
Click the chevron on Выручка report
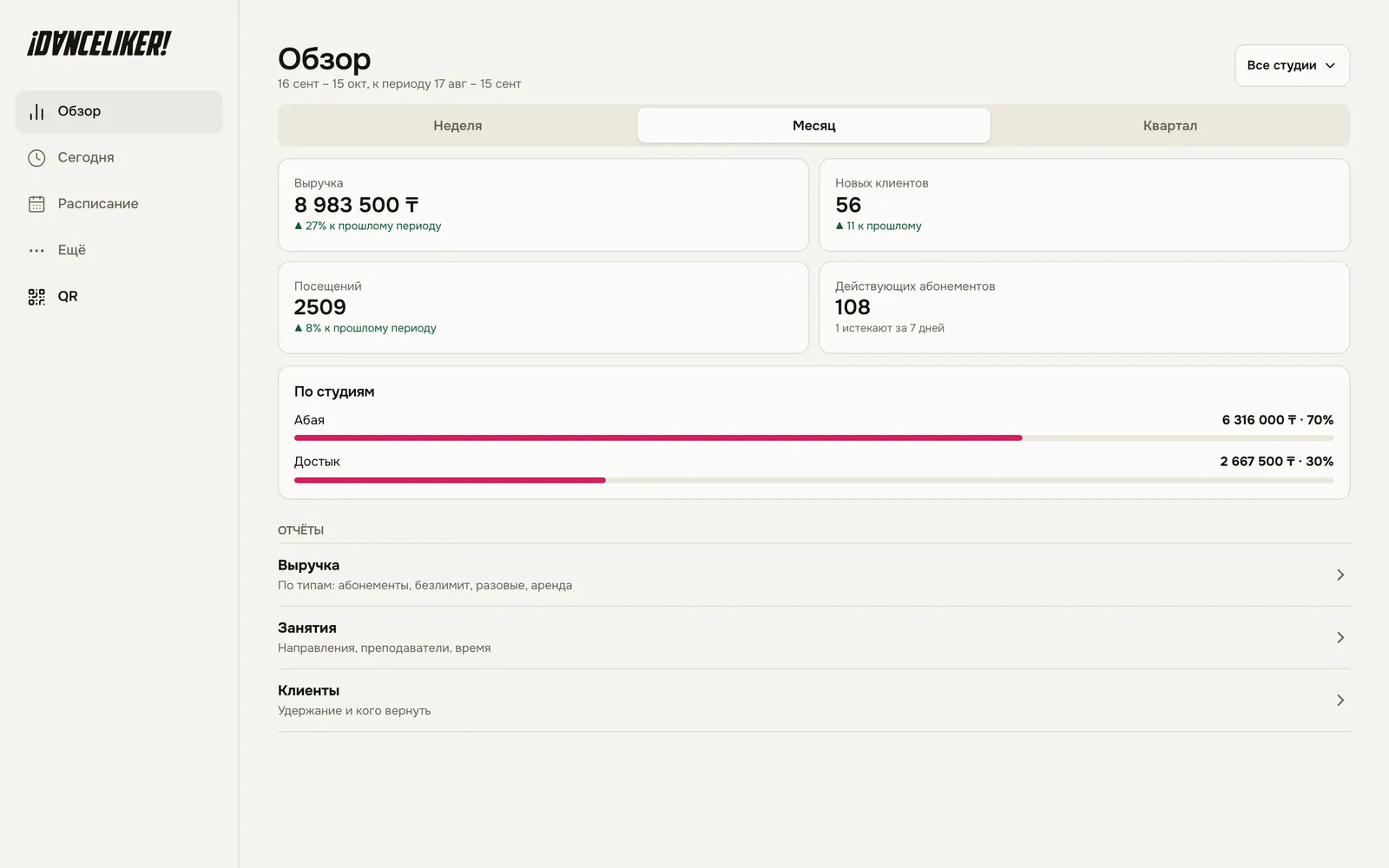coord(1340,575)
